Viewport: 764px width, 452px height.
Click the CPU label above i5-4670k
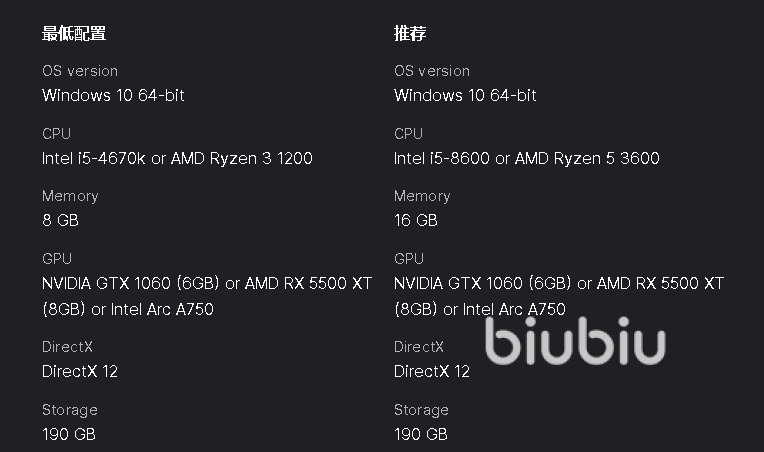(x=57, y=133)
